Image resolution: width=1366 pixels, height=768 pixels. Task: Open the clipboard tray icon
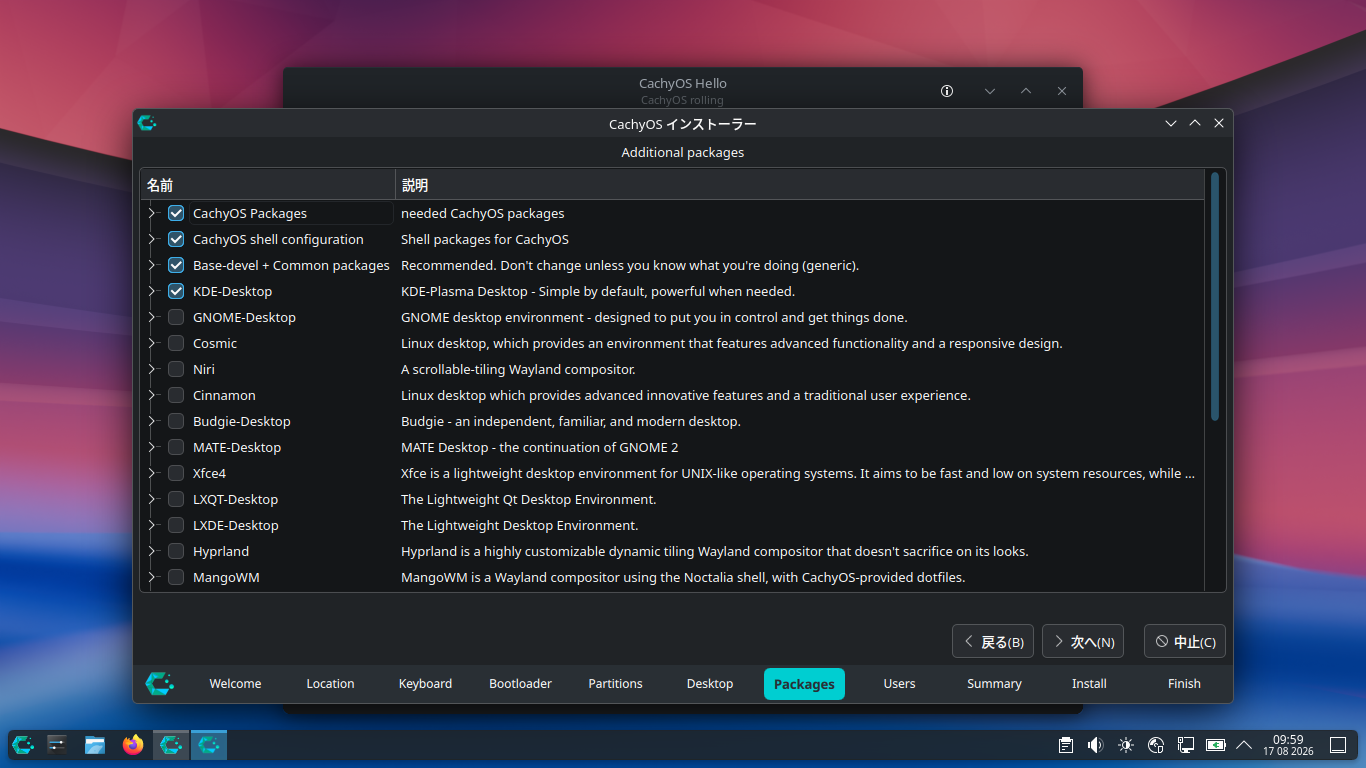(x=1066, y=745)
